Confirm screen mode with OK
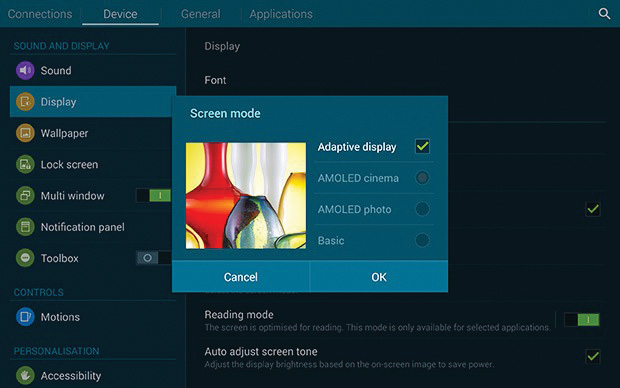The width and height of the screenshot is (620, 388). tap(379, 277)
